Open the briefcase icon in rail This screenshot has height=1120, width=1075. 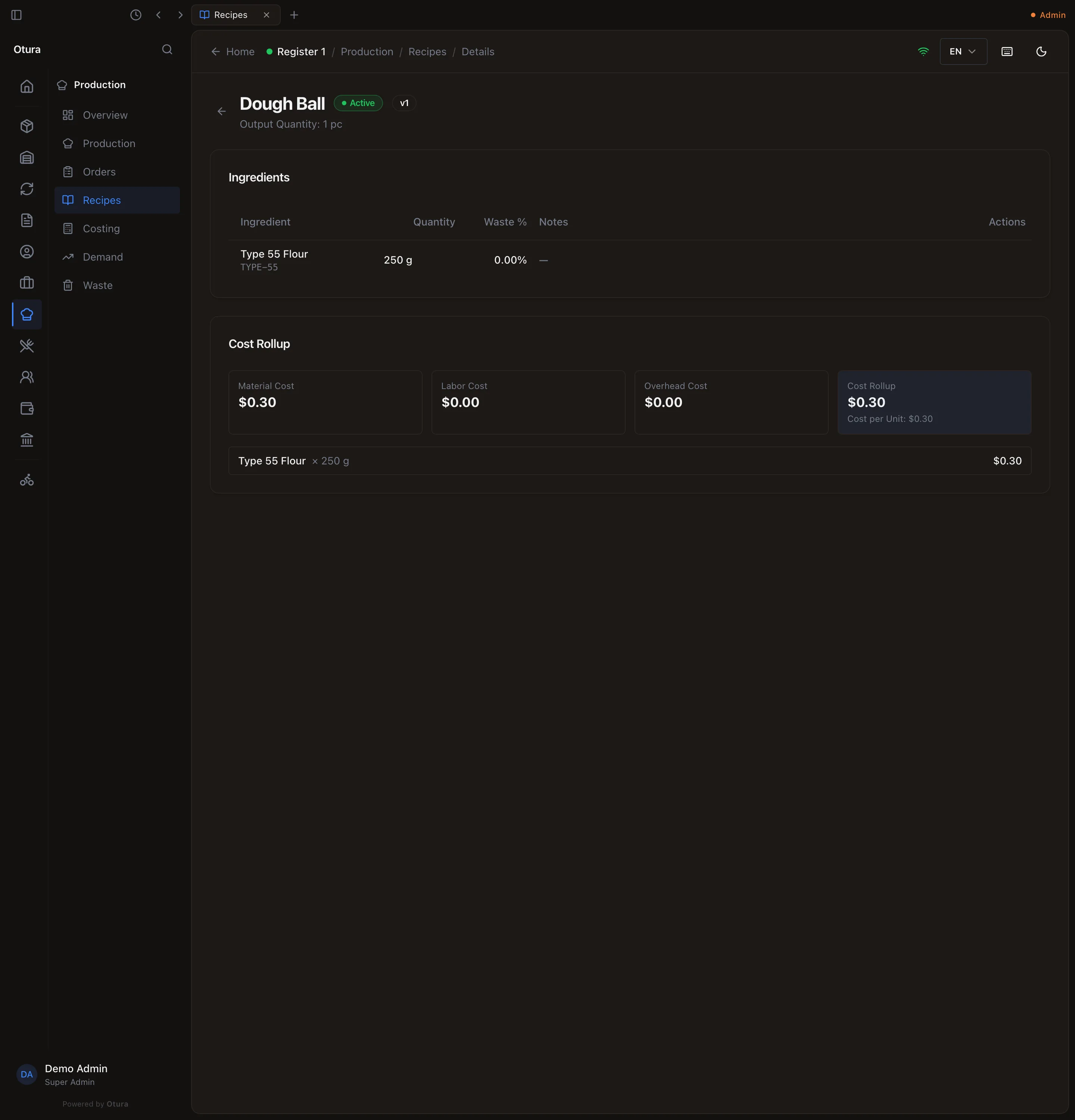tap(27, 283)
